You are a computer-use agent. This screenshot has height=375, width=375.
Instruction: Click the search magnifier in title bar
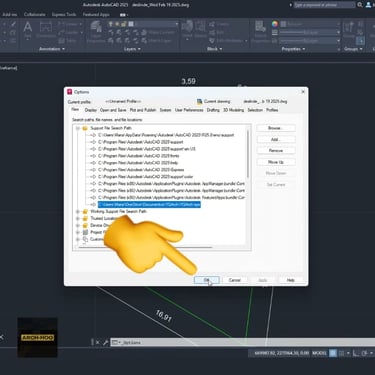tap(360, 5)
